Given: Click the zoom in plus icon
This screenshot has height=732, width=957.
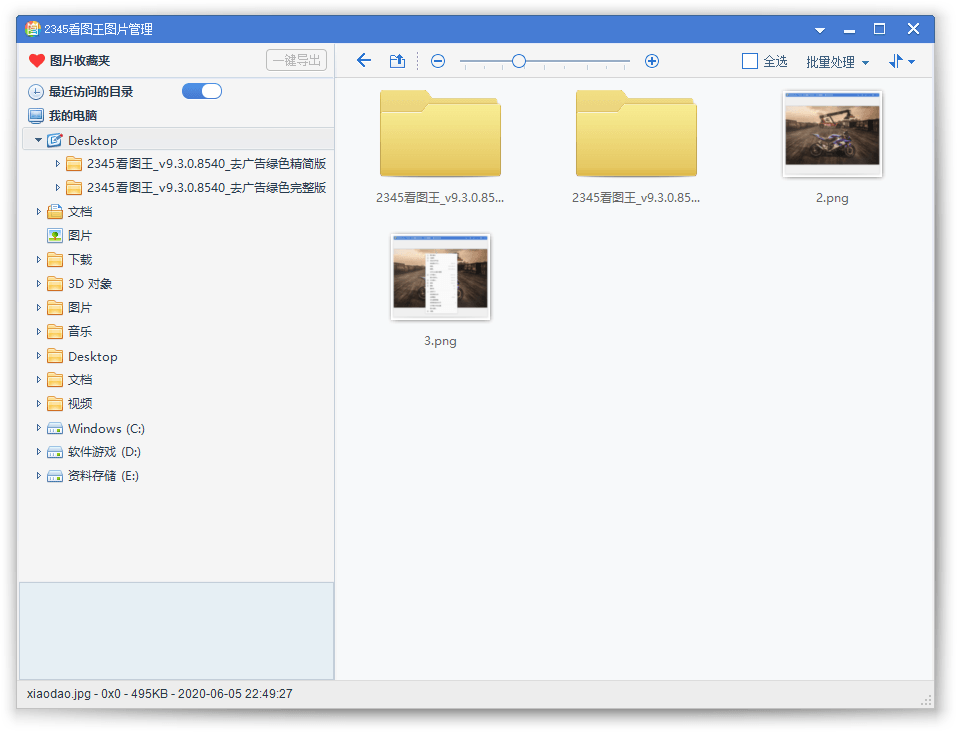Looking at the screenshot, I should [652, 61].
